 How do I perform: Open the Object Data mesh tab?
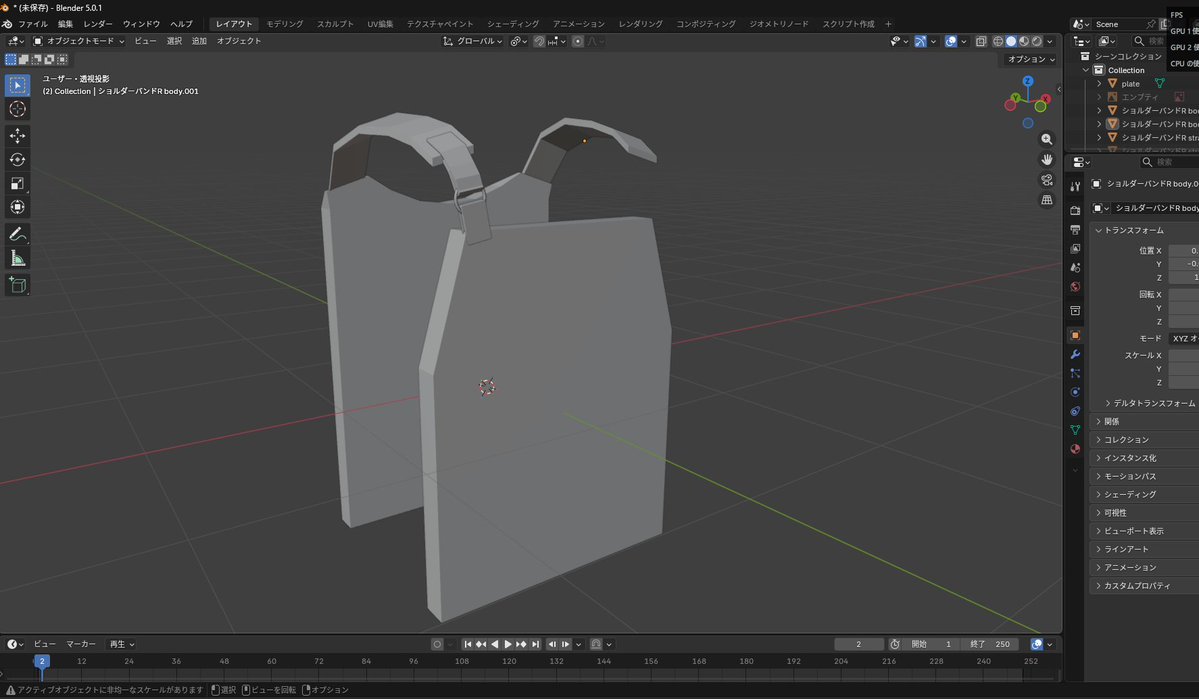(1075, 430)
